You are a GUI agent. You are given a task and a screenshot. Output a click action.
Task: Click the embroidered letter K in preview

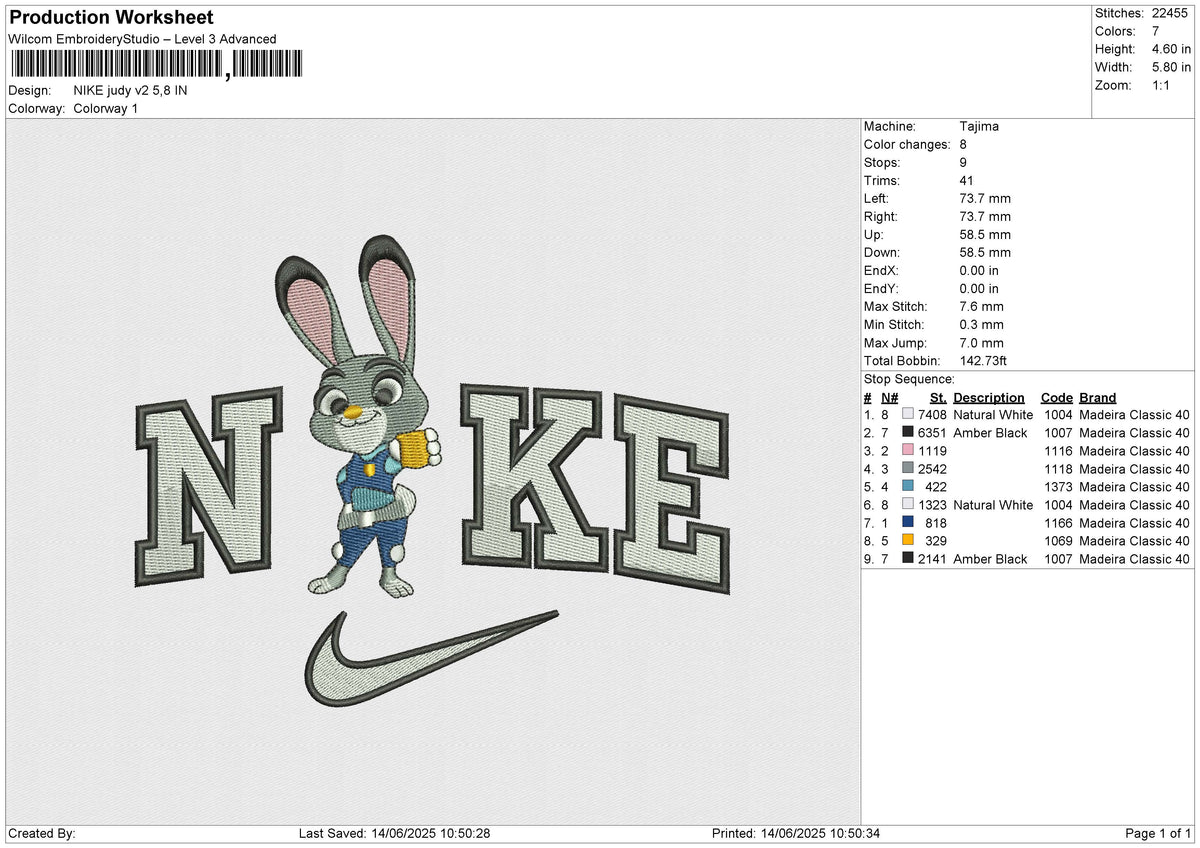pos(536,478)
